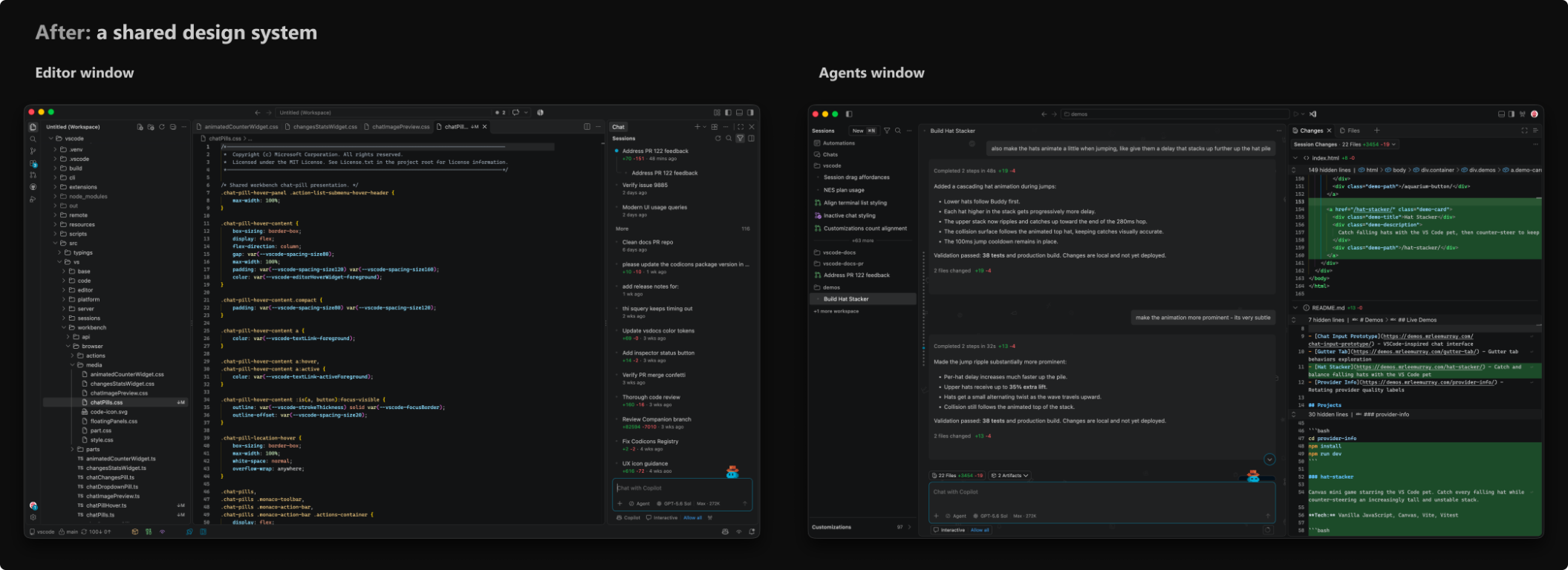Click New session button in Agents sidebar
This screenshot has height=570, width=1568.
point(864,131)
